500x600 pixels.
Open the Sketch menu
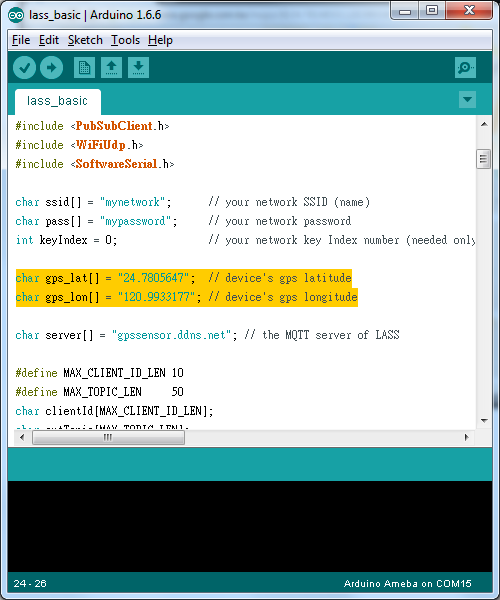(85, 40)
